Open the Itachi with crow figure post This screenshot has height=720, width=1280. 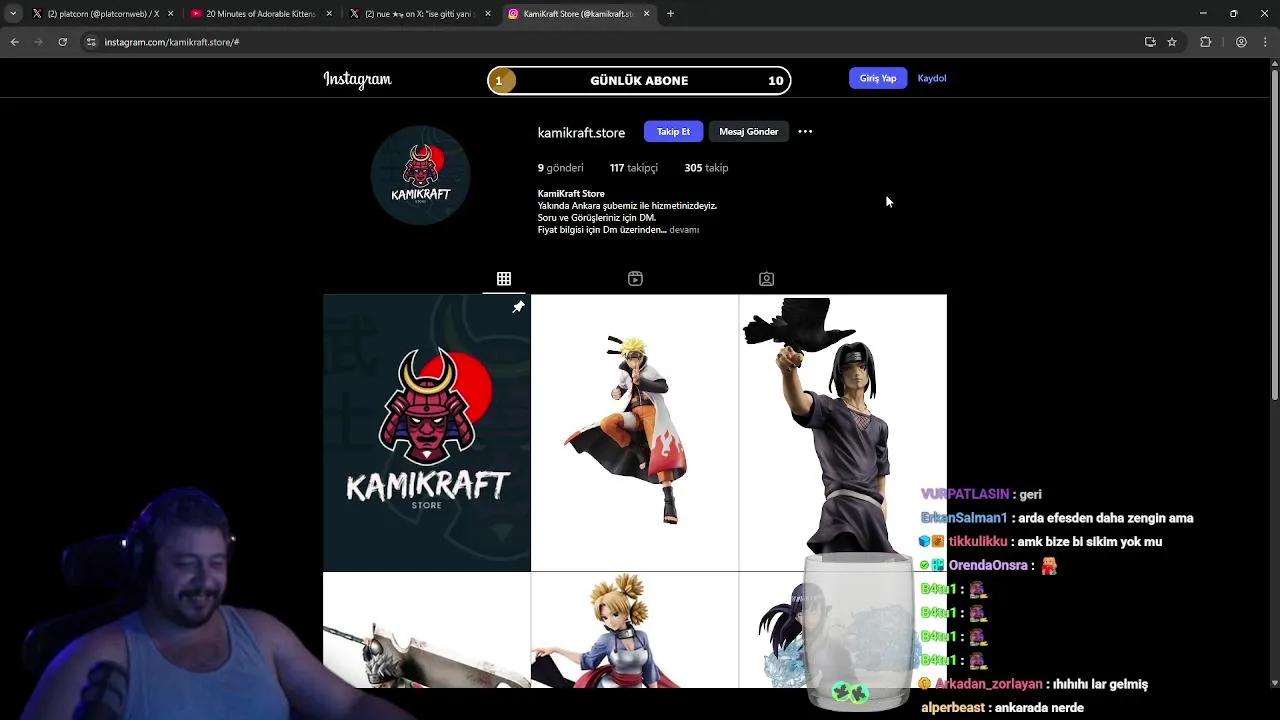tap(843, 433)
